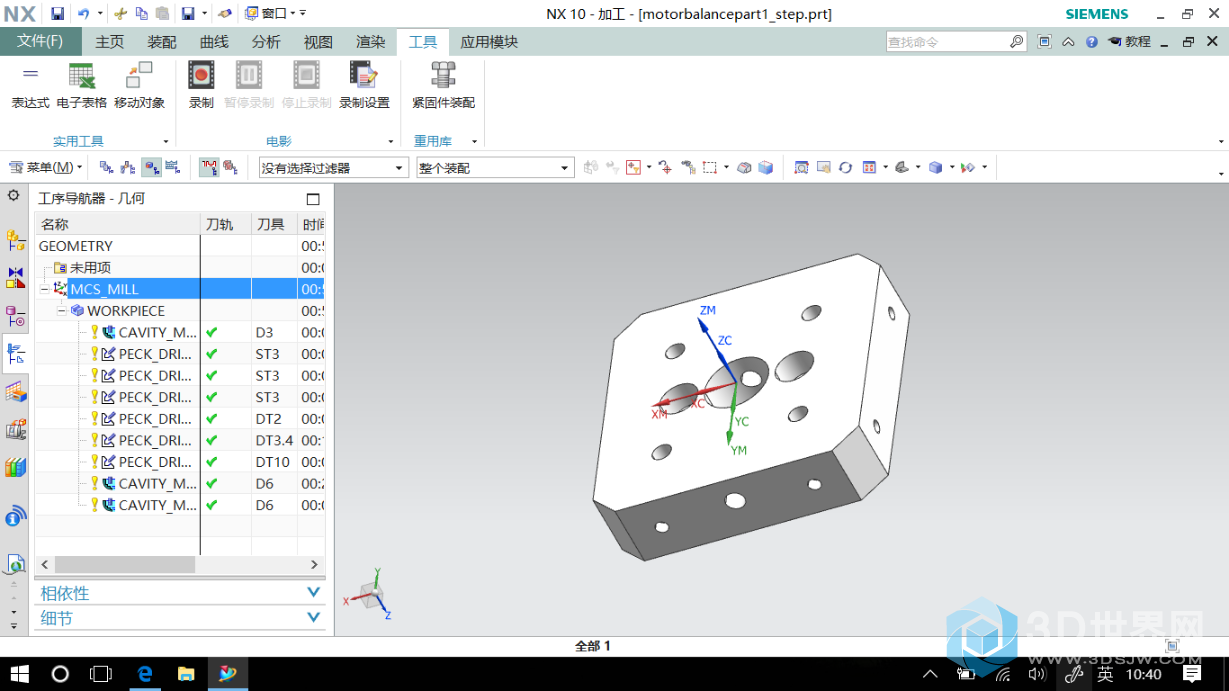Switch to machining method view
This screenshot has width=1229, height=691.
172,168
